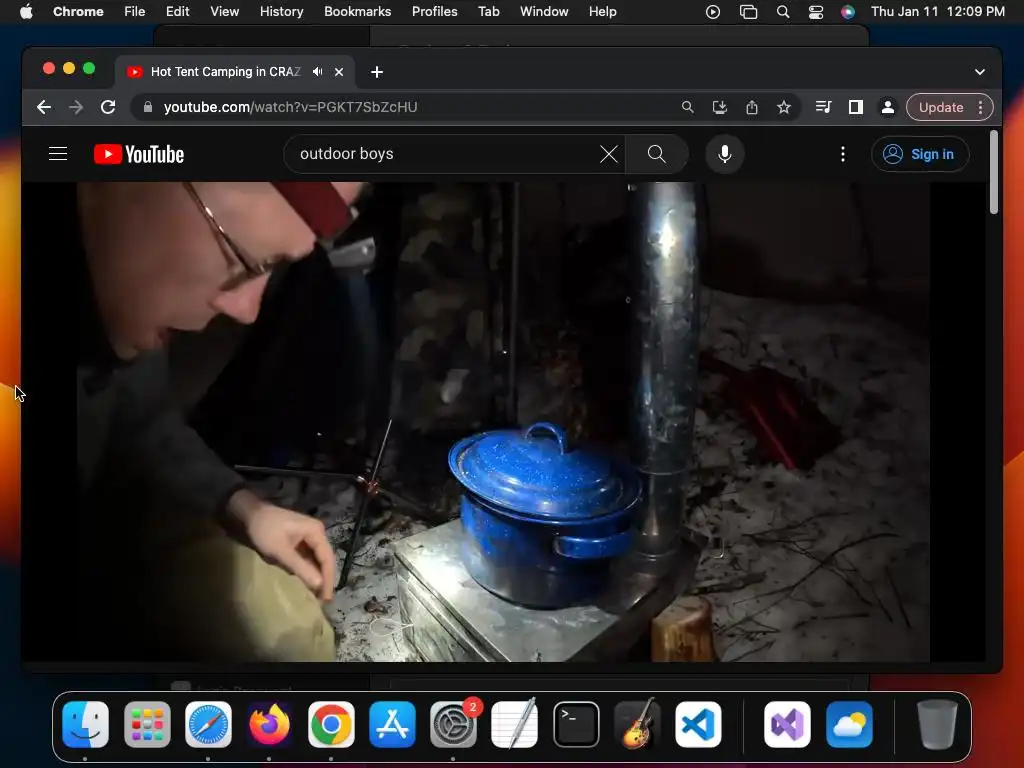Open a new Chrome tab
Screen dimensions: 1024x768
377,72
